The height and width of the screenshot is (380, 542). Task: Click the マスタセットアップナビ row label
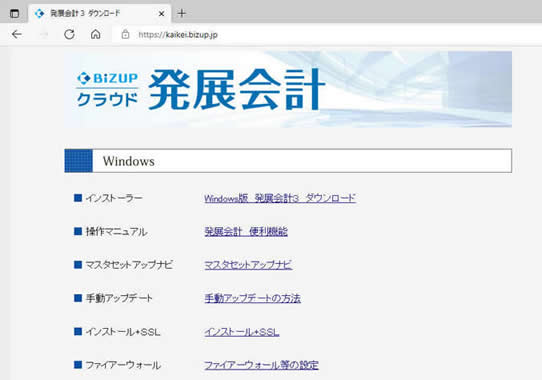click(129, 265)
